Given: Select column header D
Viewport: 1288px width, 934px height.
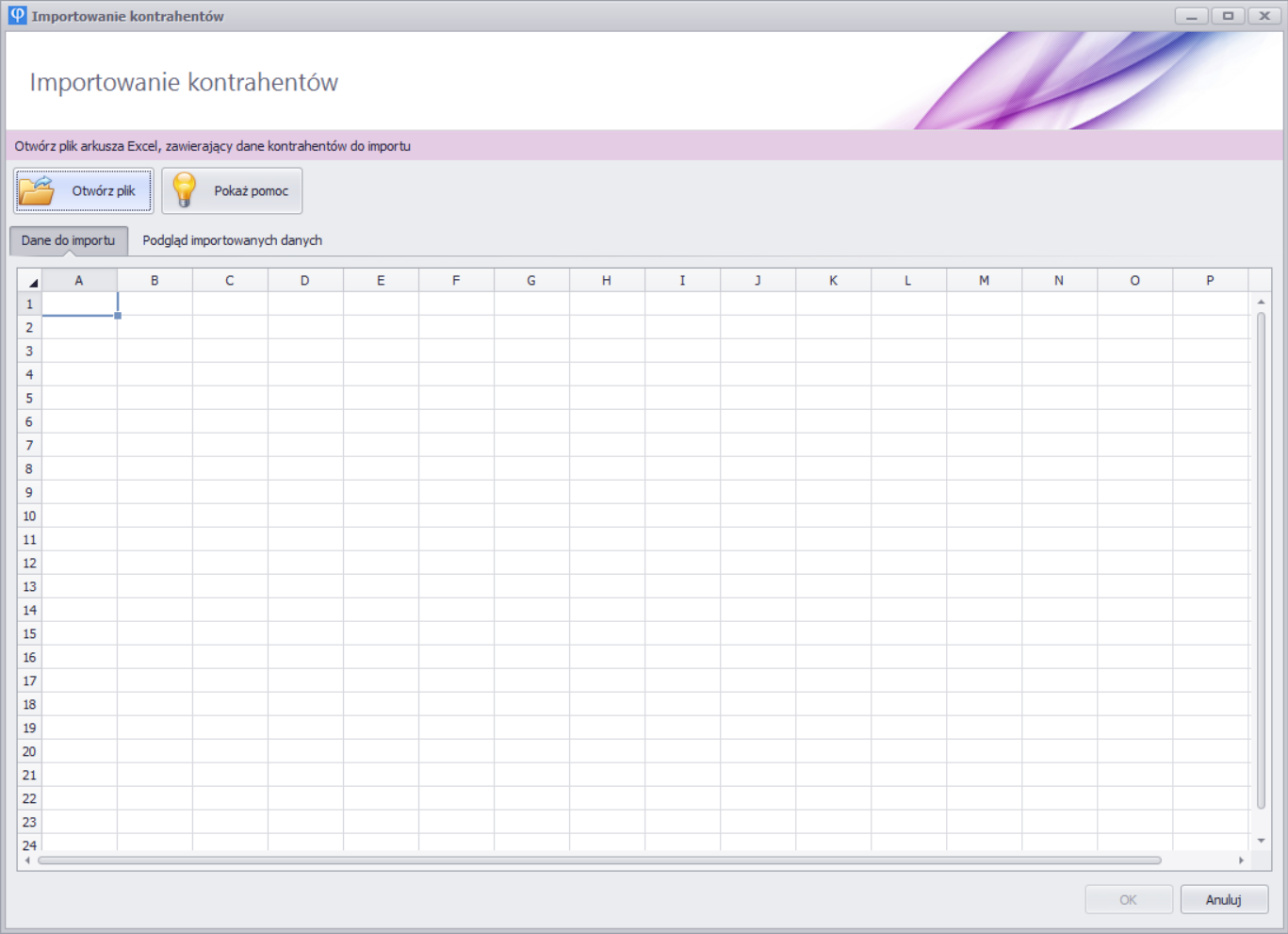Looking at the screenshot, I should (x=304, y=281).
